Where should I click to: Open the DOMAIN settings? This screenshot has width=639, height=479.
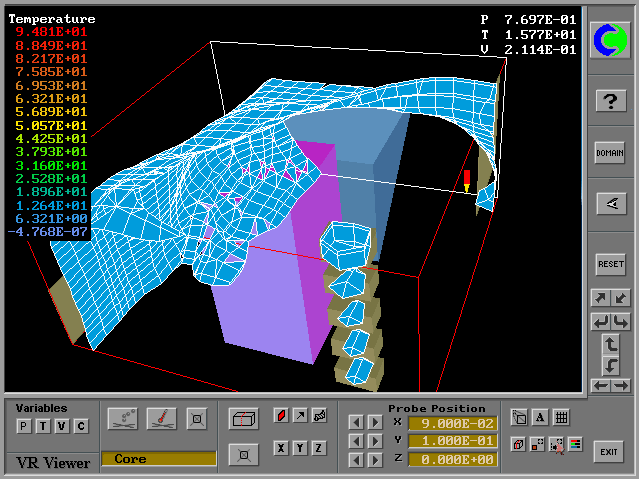click(610, 152)
